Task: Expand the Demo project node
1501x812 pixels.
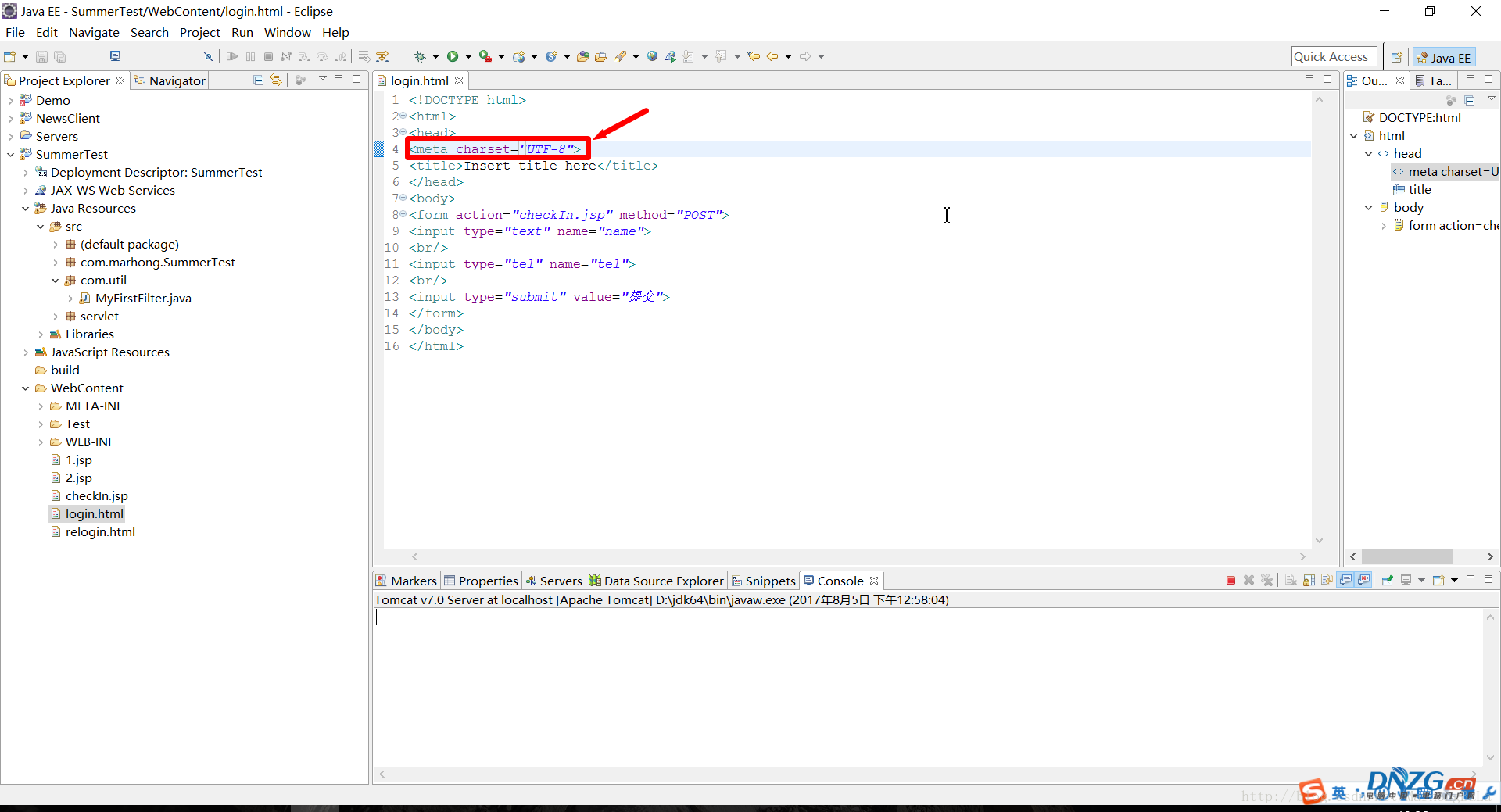Action: [10, 100]
